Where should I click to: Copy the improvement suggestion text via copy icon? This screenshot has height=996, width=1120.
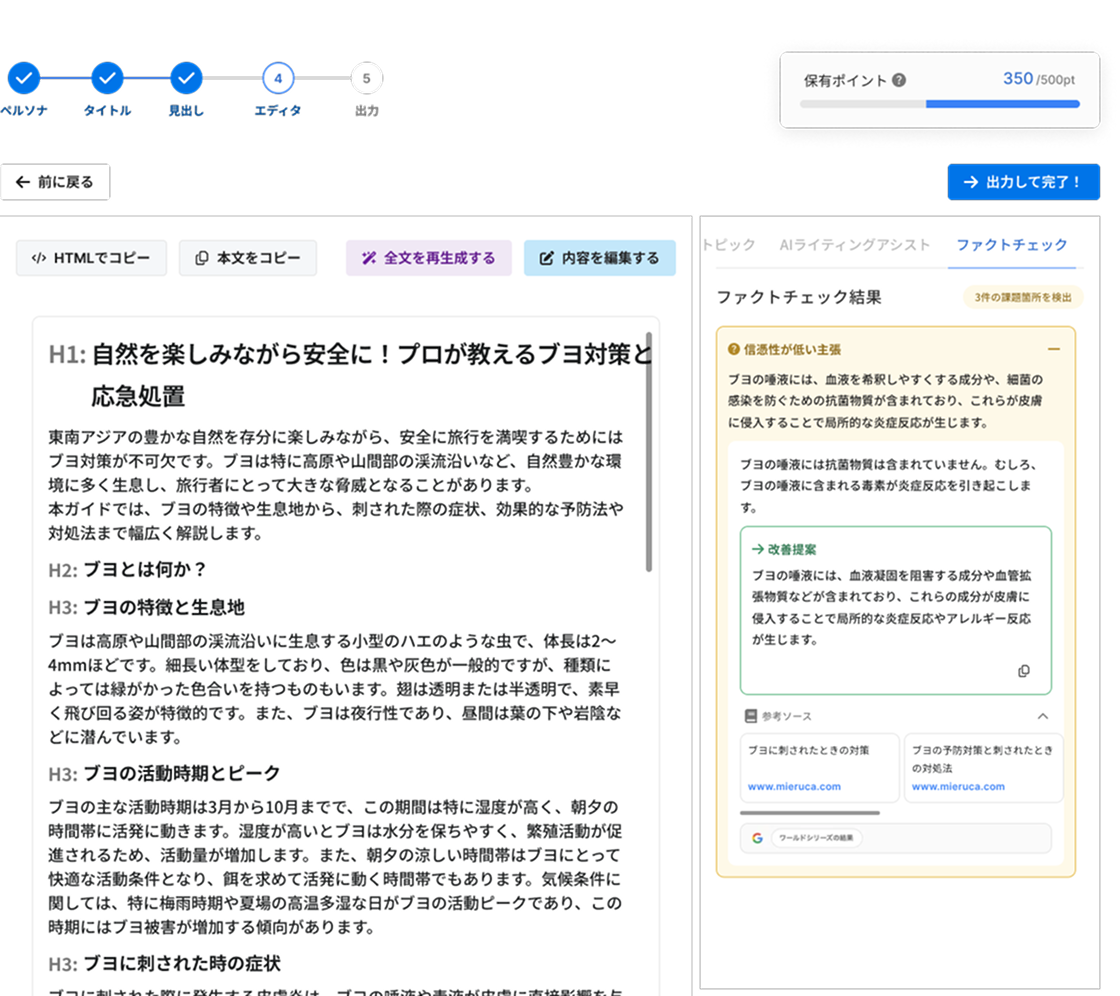click(x=1023, y=671)
